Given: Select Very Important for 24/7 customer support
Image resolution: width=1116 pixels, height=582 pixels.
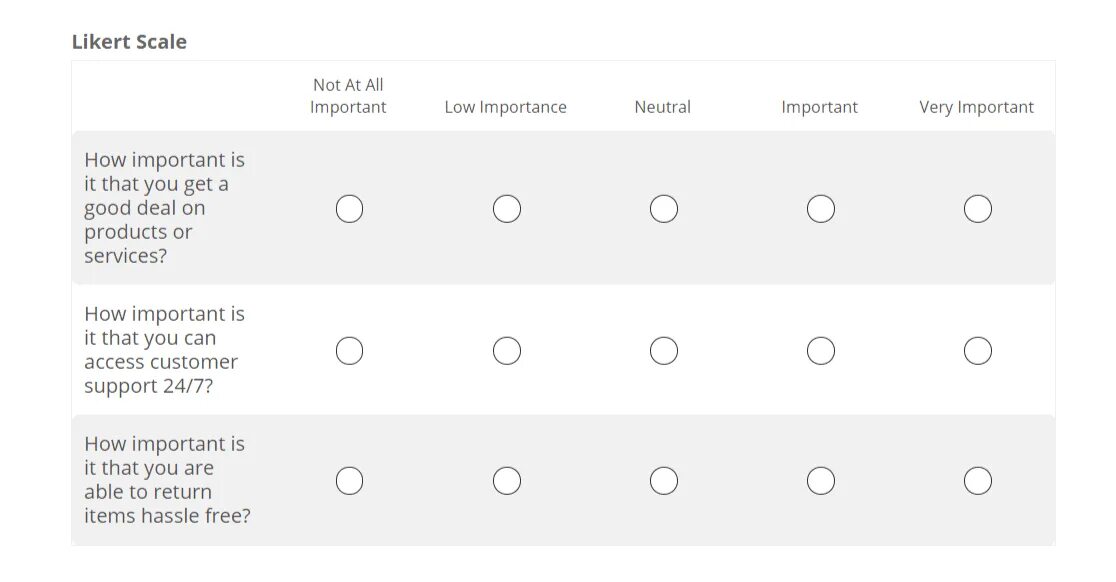Looking at the screenshot, I should (x=978, y=351).
